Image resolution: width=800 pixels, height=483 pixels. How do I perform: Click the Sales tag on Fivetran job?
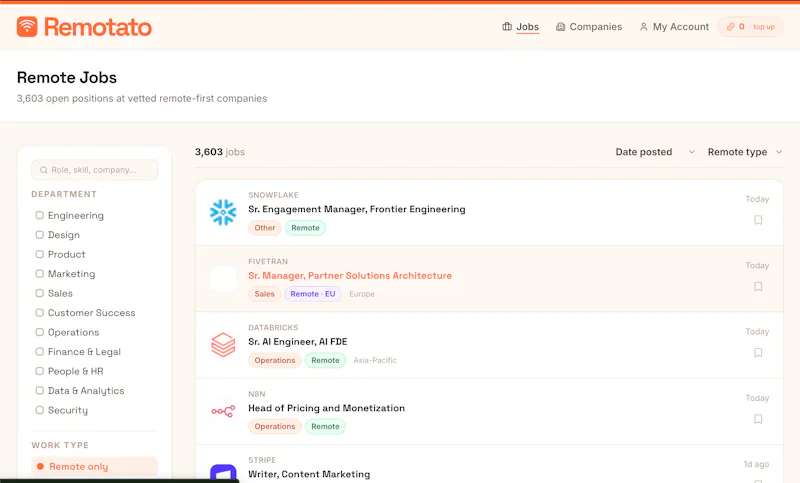click(x=264, y=294)
